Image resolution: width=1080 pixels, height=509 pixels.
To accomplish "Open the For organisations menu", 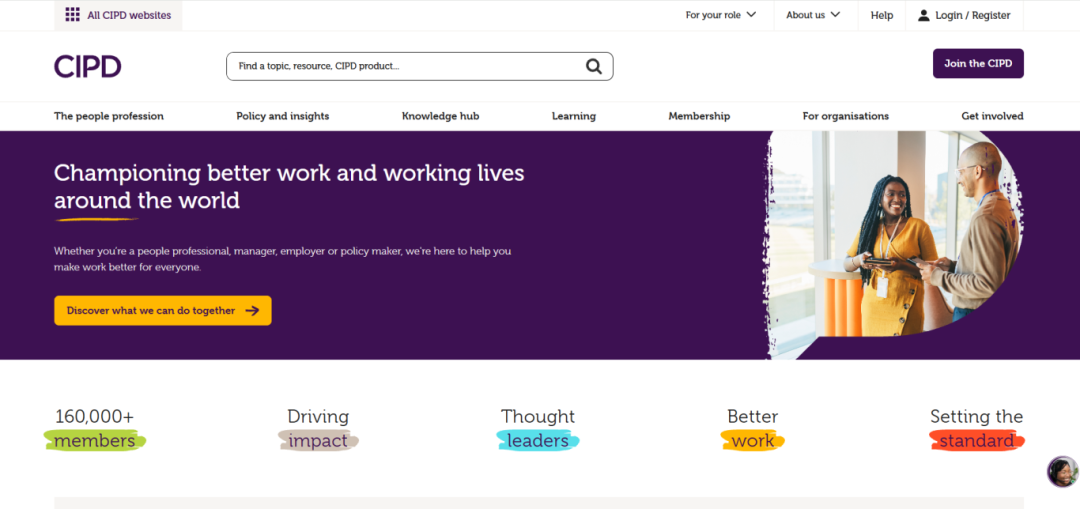I will click(845, 116).
